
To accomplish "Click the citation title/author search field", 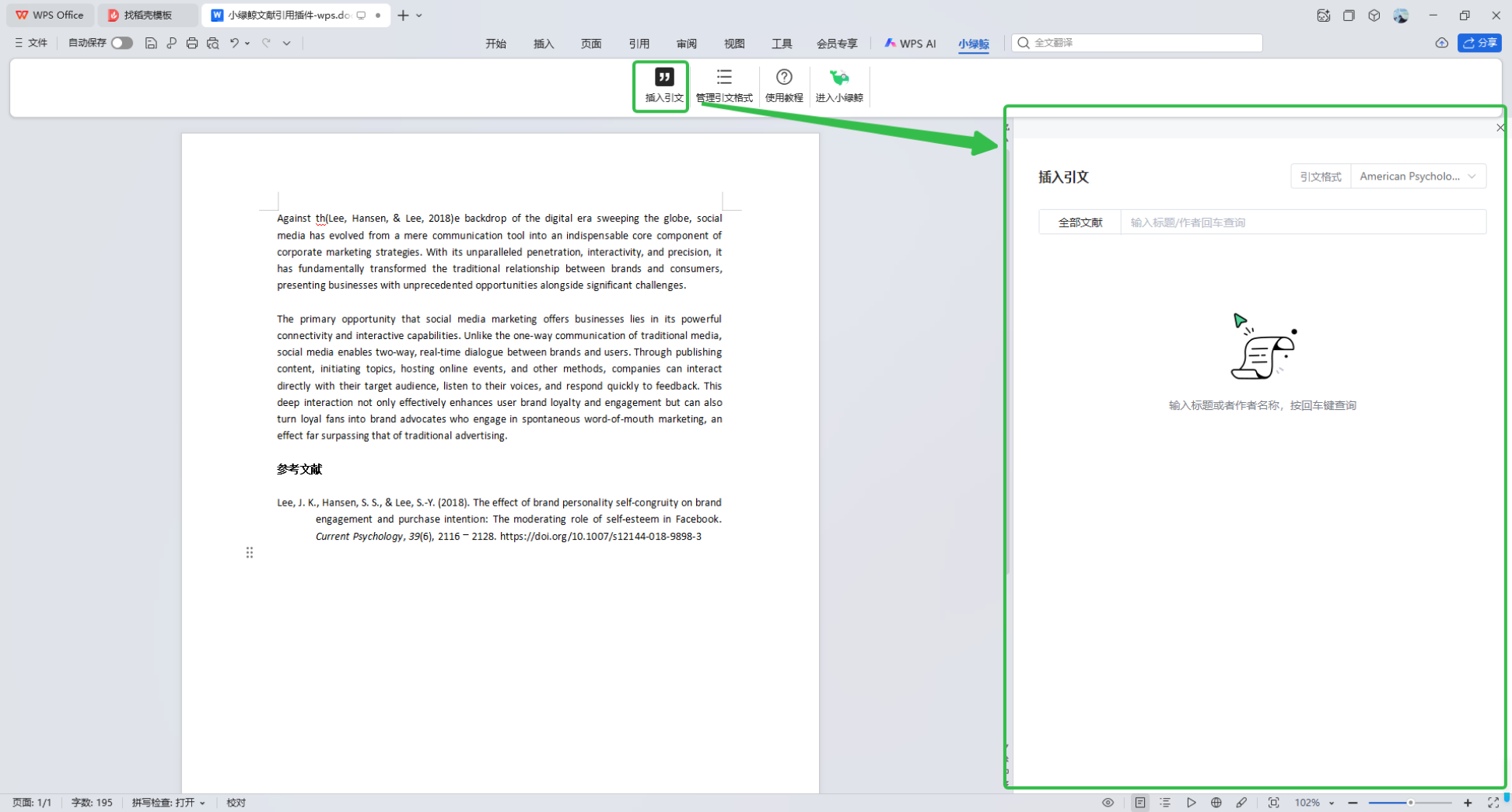I will coord(1302,222).
